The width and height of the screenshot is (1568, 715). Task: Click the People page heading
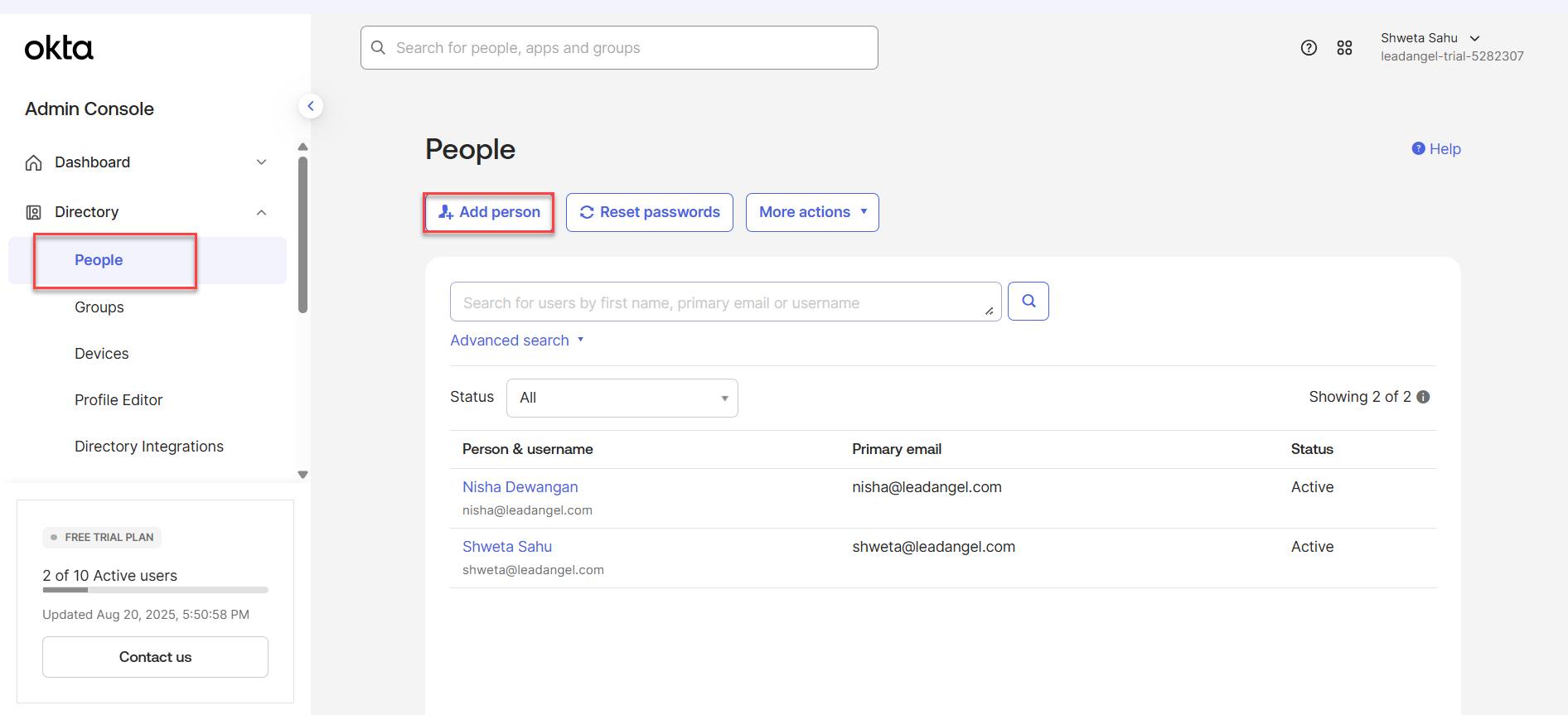[x=470, y=149]
